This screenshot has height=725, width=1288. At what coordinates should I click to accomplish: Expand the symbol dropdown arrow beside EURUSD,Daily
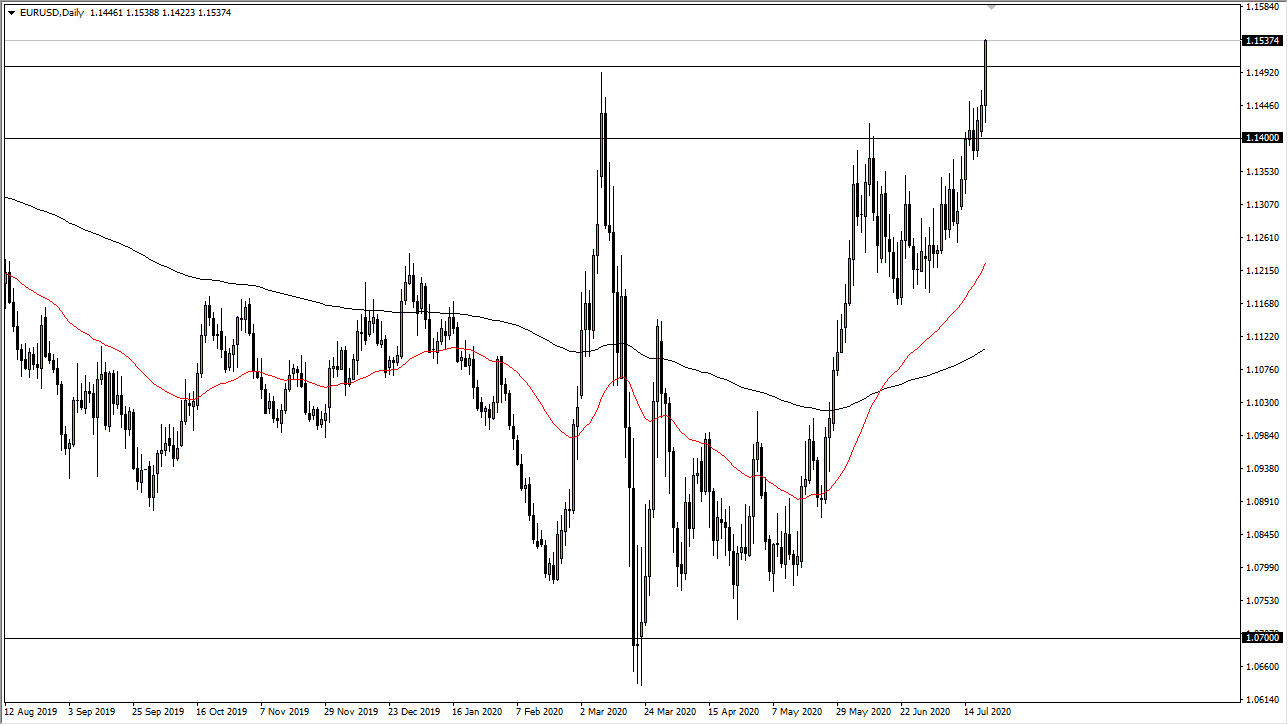pyautogui.click(x=10, y=12)
